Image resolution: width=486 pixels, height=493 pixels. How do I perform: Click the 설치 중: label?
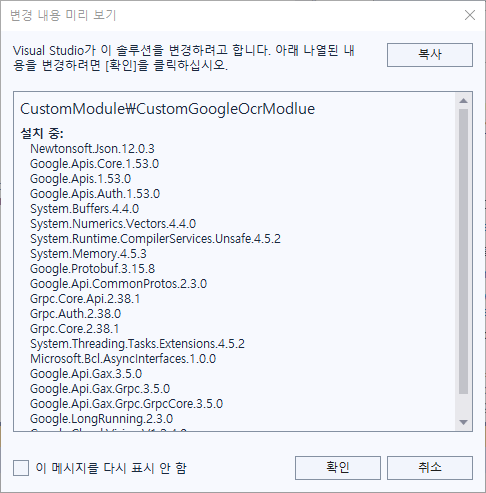[x=42, y=133]
